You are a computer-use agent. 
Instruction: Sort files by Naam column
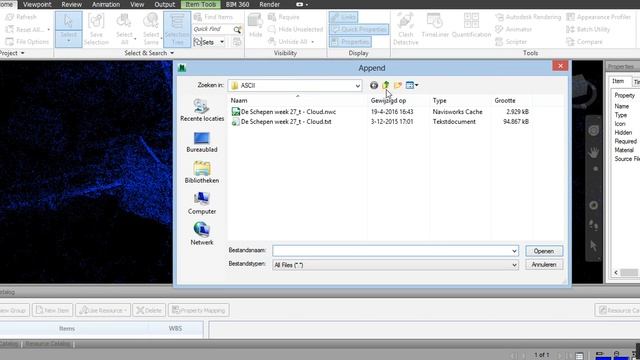(239, 100)
